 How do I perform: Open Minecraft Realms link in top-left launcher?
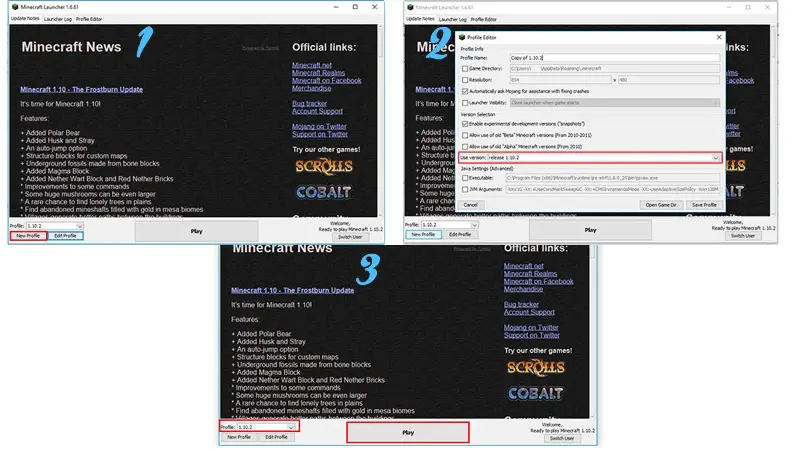[318, 72]
